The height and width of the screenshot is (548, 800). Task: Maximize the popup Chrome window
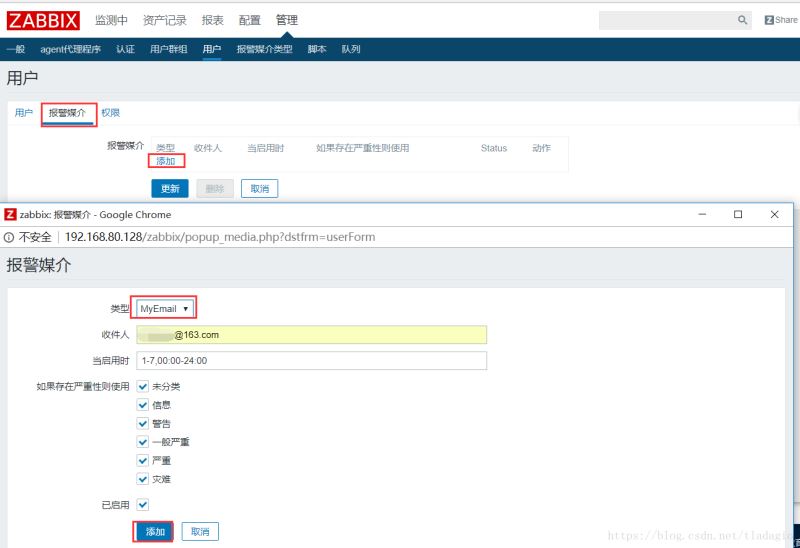point(738,214)
